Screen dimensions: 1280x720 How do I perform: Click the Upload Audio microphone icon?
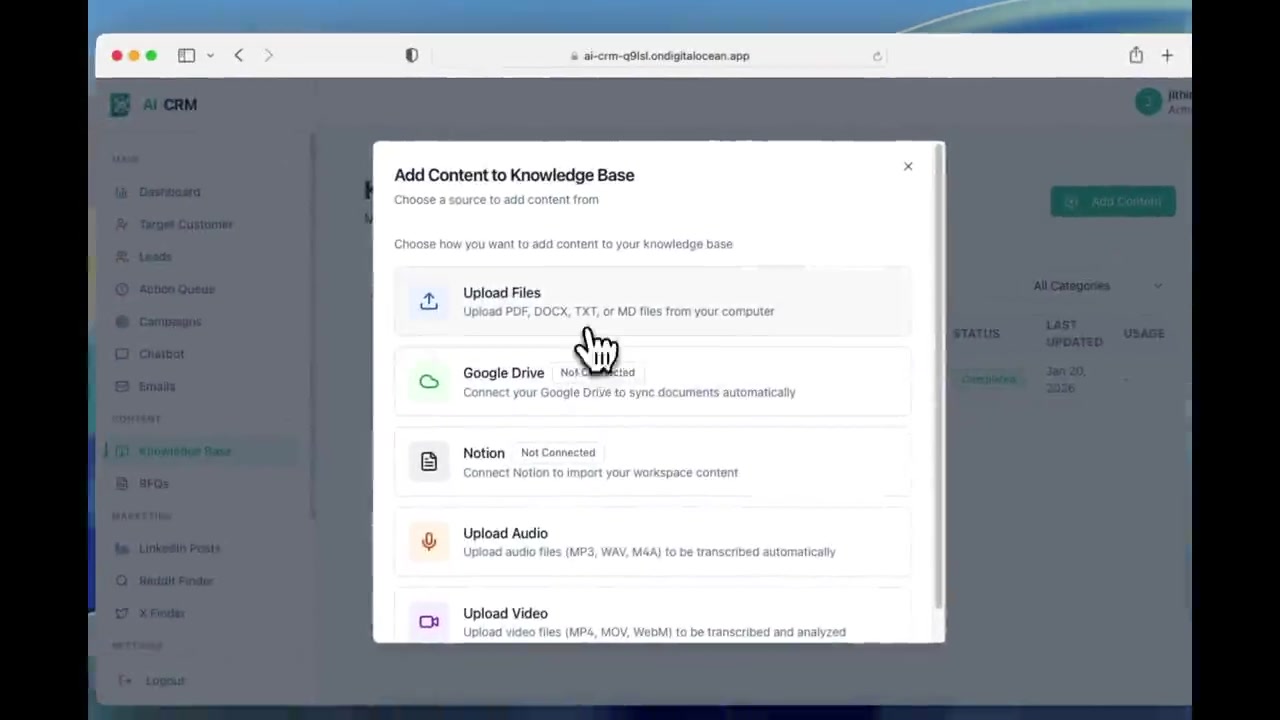(x=429, y=542)
